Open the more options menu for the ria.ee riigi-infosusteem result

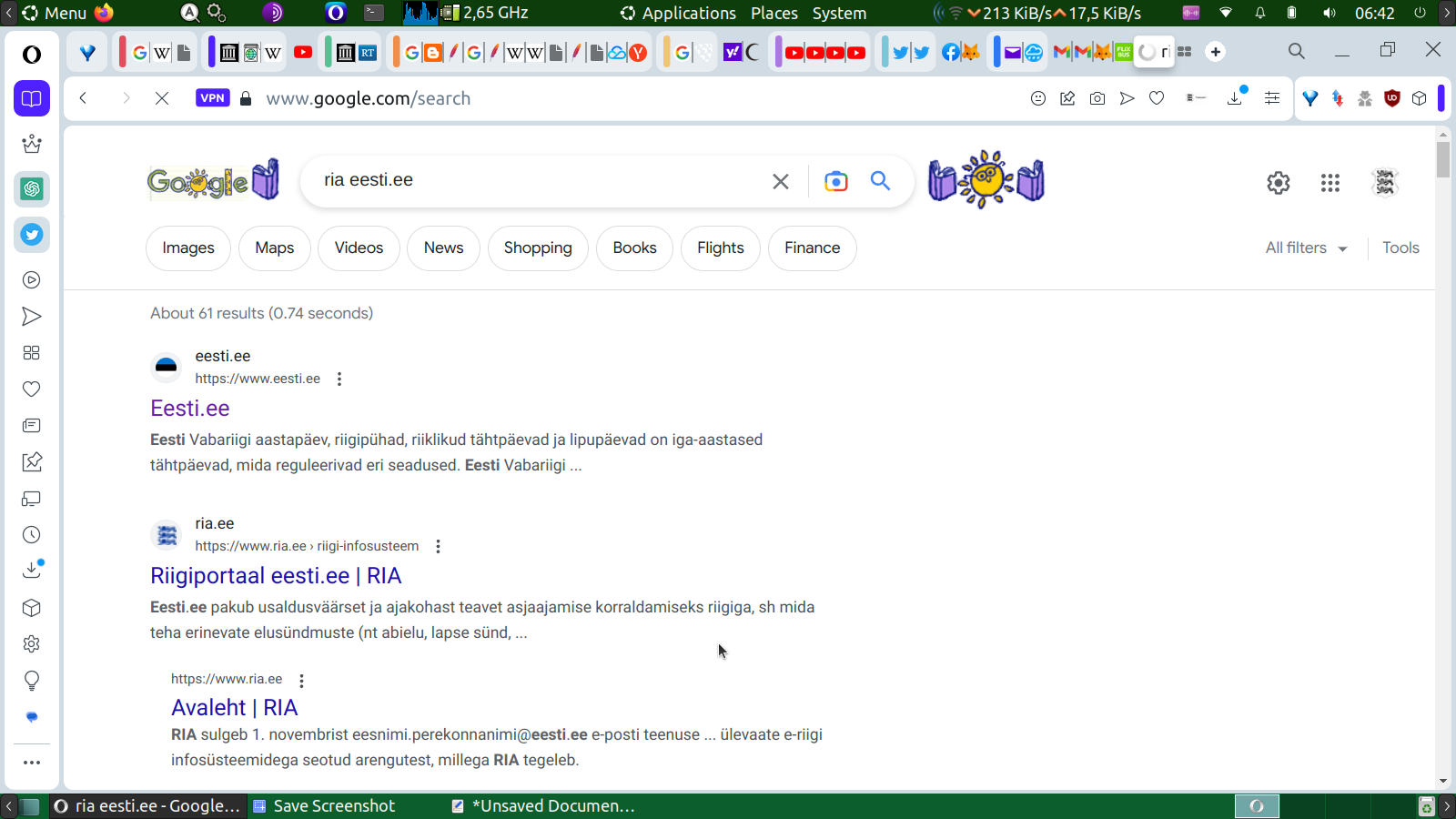tap(438, 546)
